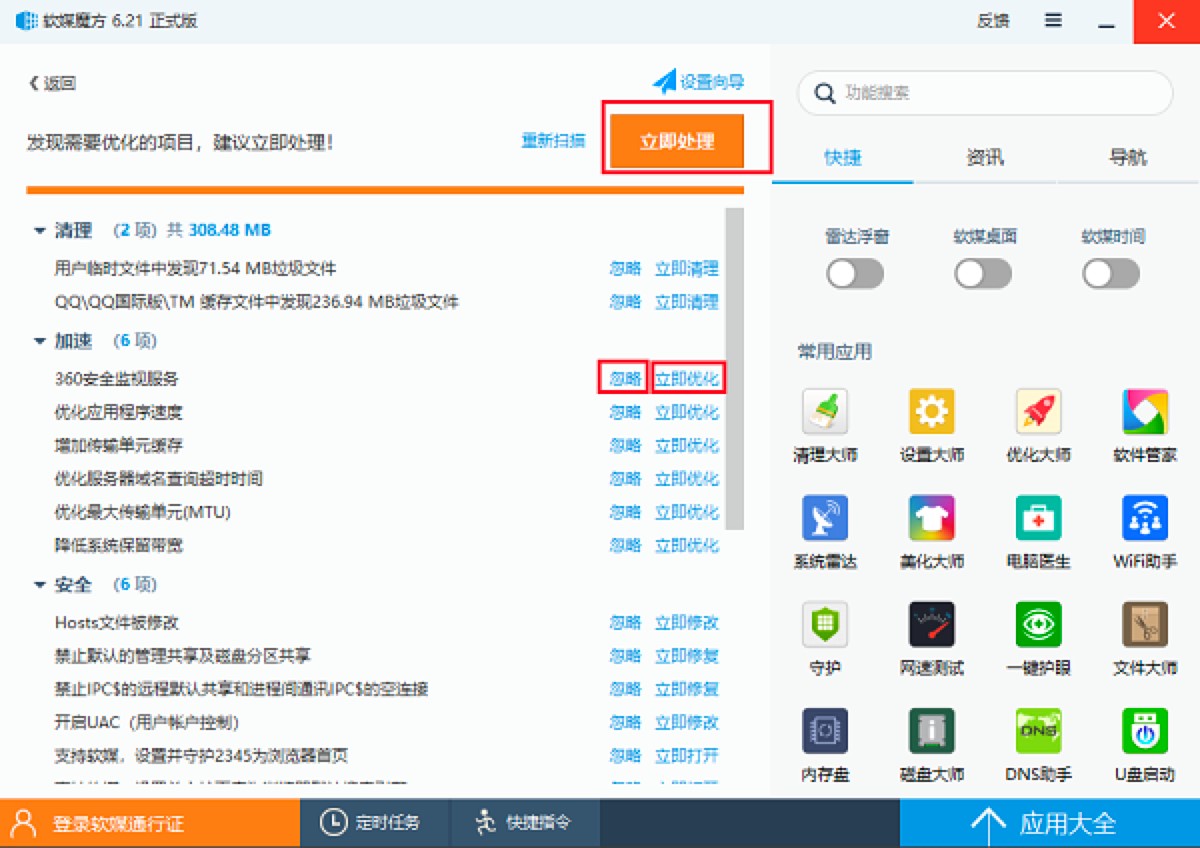This screenshot has width=1200, height=848.
Task: Click 立即优化 for 降低系统保留带宽
Action: [687, 545]
